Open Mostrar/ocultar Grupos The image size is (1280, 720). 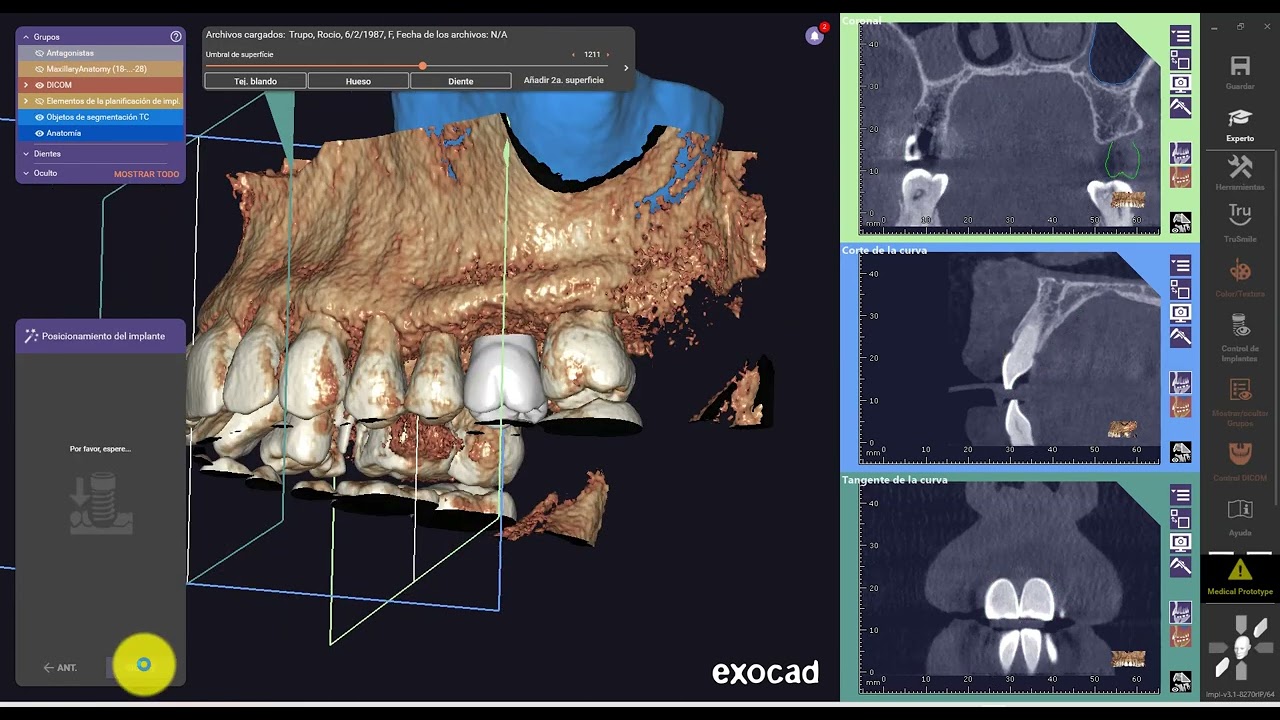[1240, 391]
